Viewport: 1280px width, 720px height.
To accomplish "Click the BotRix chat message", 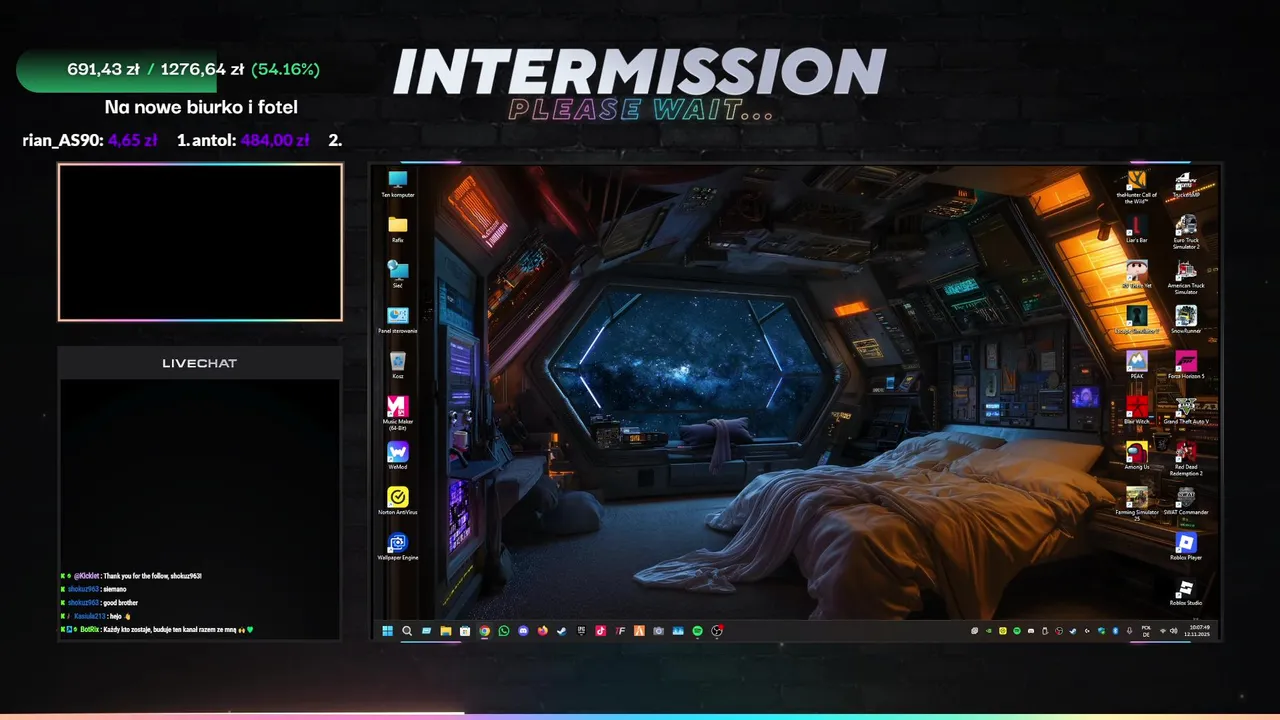I will pyautogui.click(x=157, y=630).
